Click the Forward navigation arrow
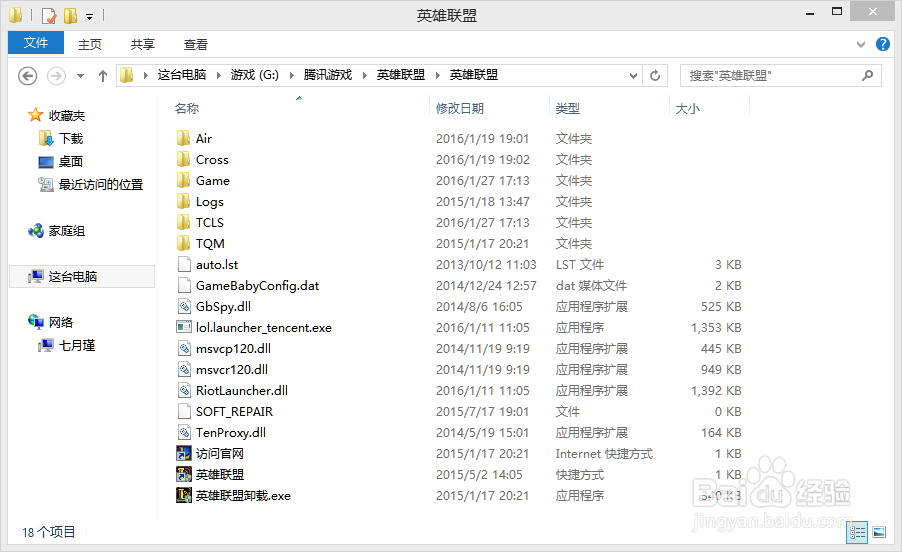The image size is (902, 552). tap(56, 75)
